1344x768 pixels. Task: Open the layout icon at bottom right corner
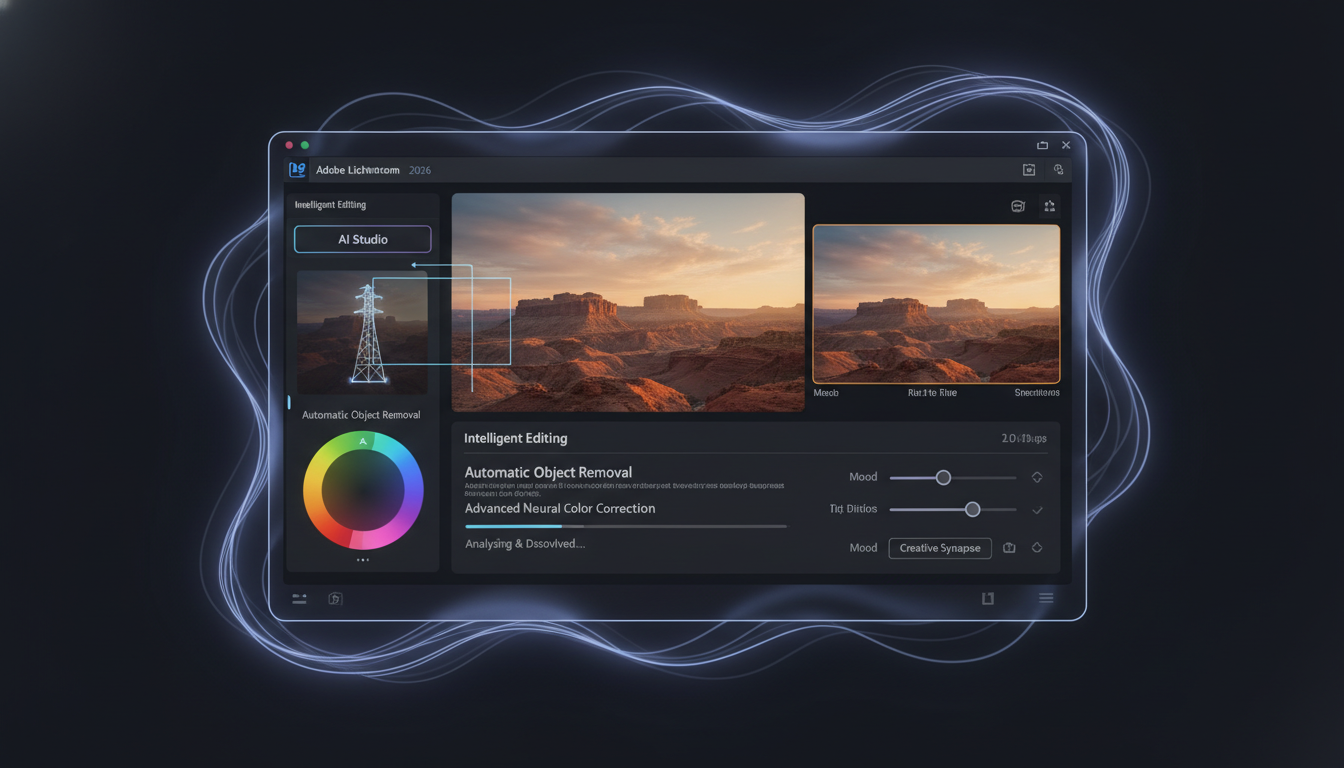(x=987, y=597)
